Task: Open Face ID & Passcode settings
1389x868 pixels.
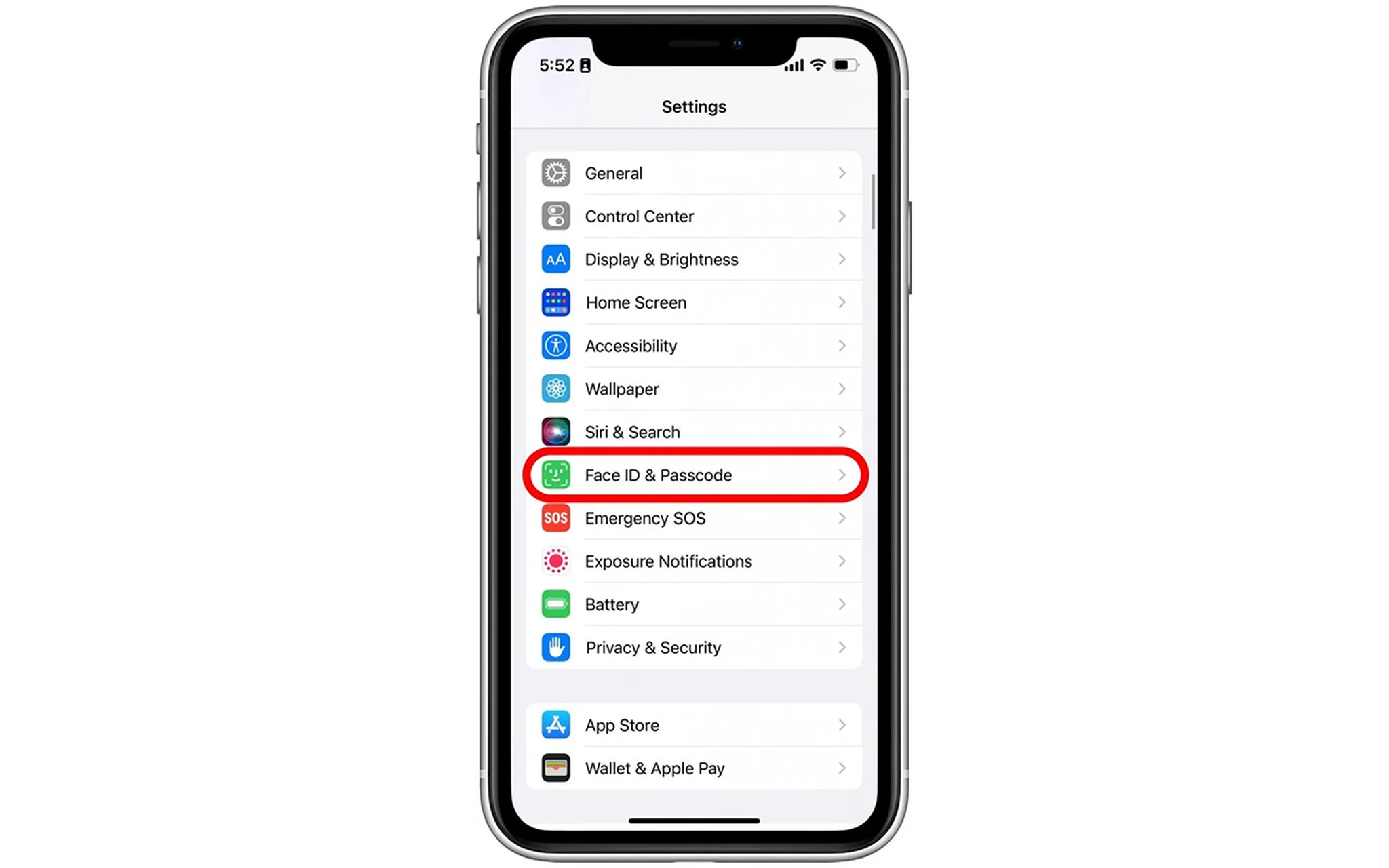Action: pyautogui.click(x=694, y=475)
